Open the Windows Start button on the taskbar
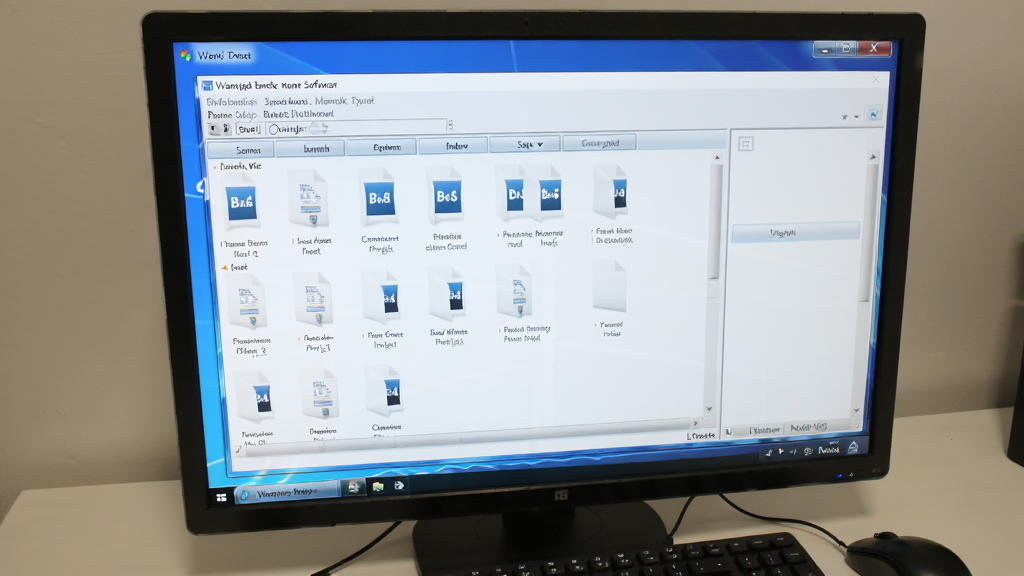Screen dimensions: 1024x576 (x=221, y=498)
